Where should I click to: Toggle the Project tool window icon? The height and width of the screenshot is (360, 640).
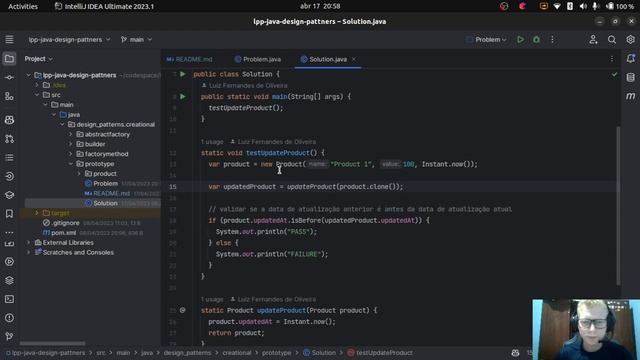click(9, 59)
